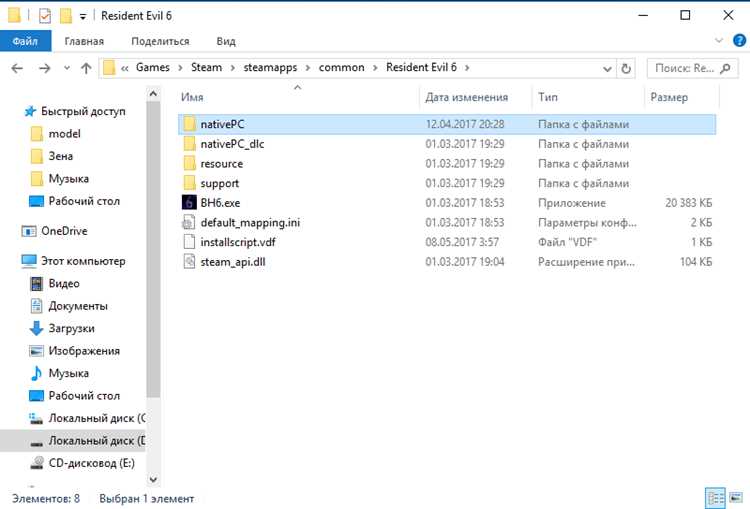The width and height of the screenshot is (750, 509).
Task: Click navigation pane scrollbar up arrow
Action: pyautogui.click(x=153, y=94)
